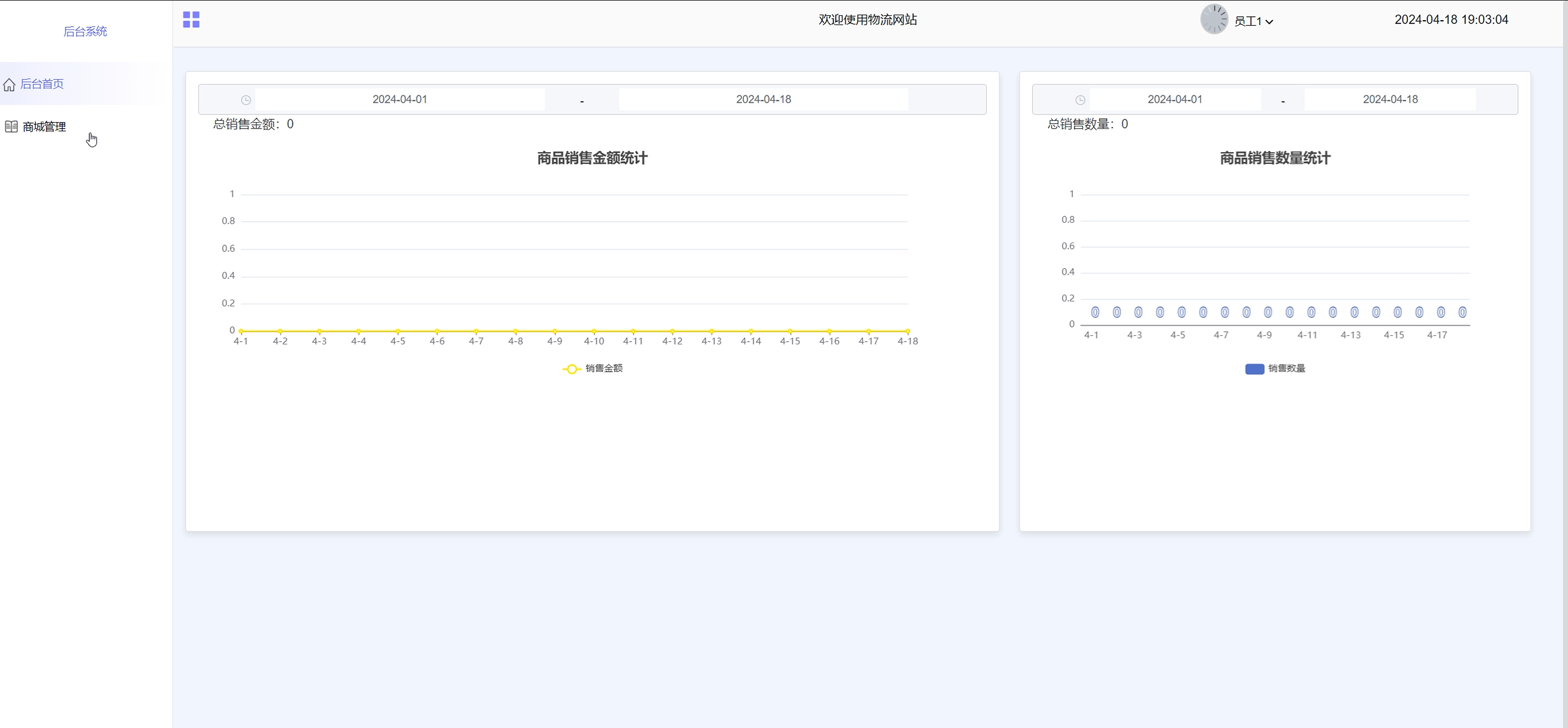
Task: Open the 员工1 user dropdown
Action: (x=1253, y=21)
